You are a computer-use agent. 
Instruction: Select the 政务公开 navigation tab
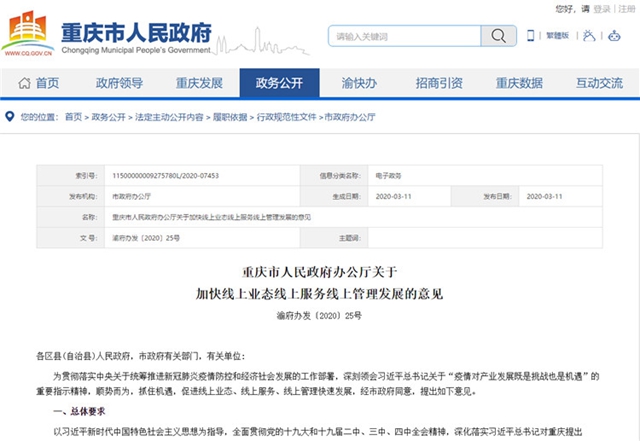point(279,83)
